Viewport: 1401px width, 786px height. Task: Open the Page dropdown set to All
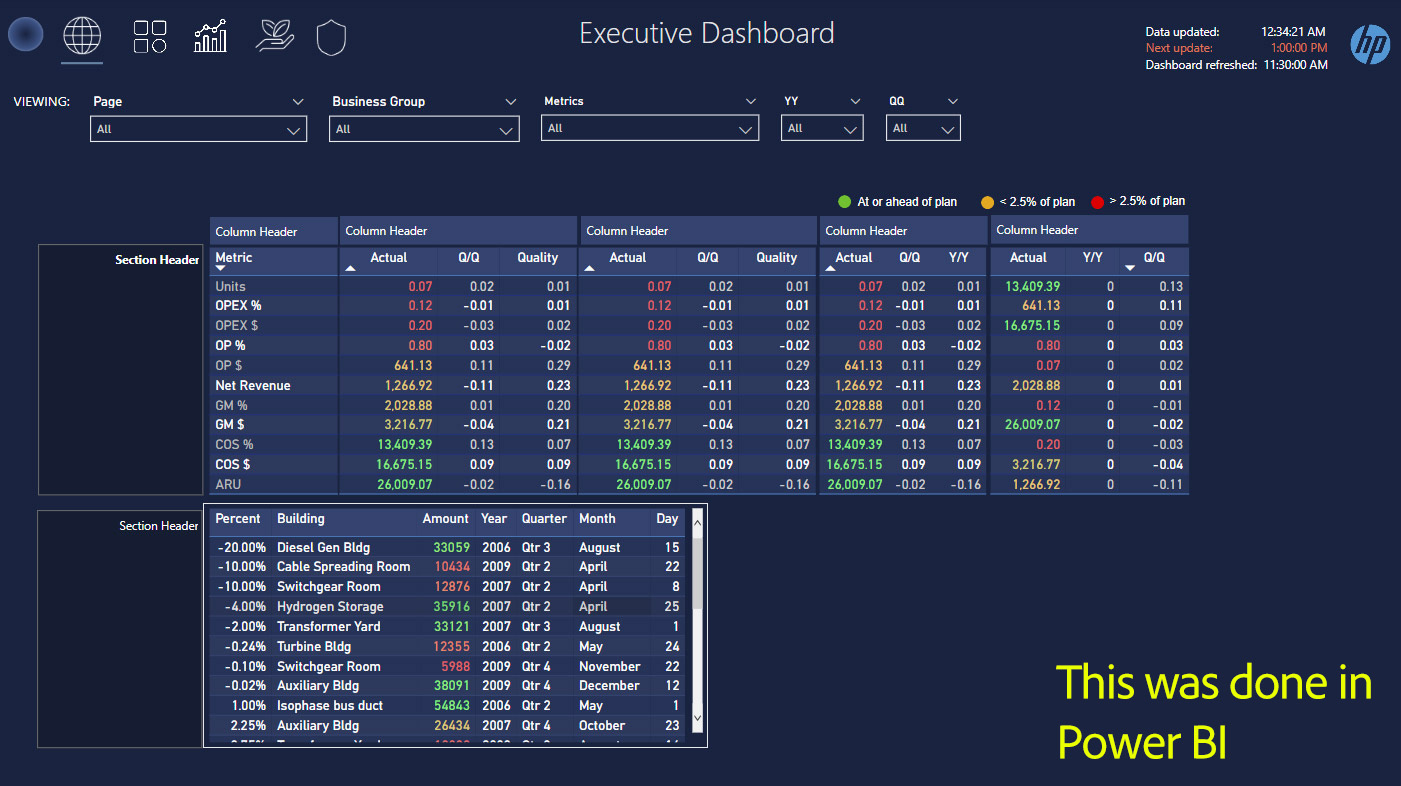click(x=198, y=130)
